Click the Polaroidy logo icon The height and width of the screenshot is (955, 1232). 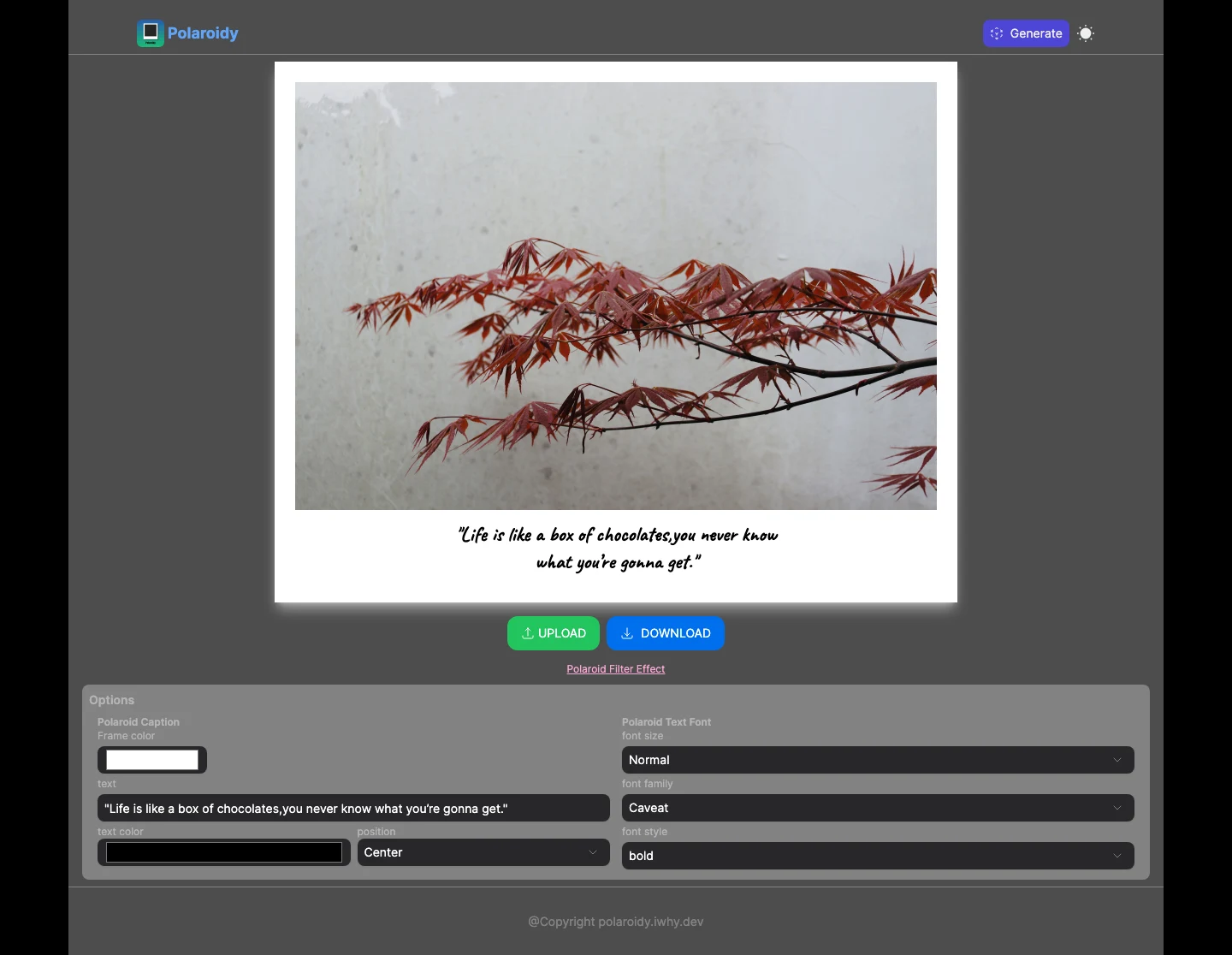tap(151, 33)
